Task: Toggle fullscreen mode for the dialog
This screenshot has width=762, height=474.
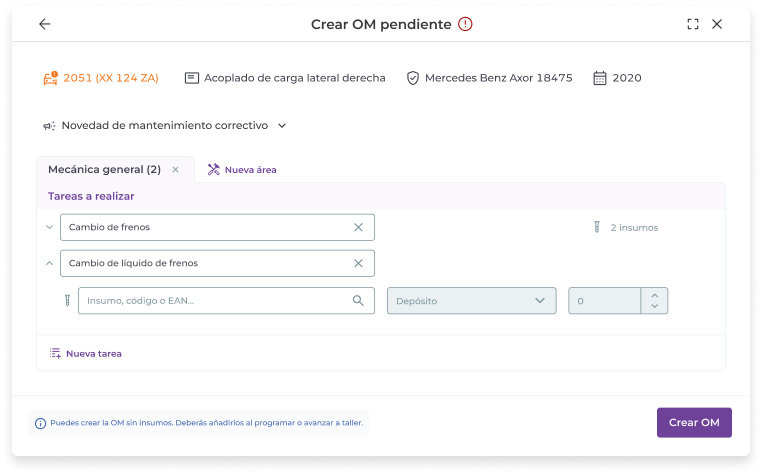Action: point(693,24)
